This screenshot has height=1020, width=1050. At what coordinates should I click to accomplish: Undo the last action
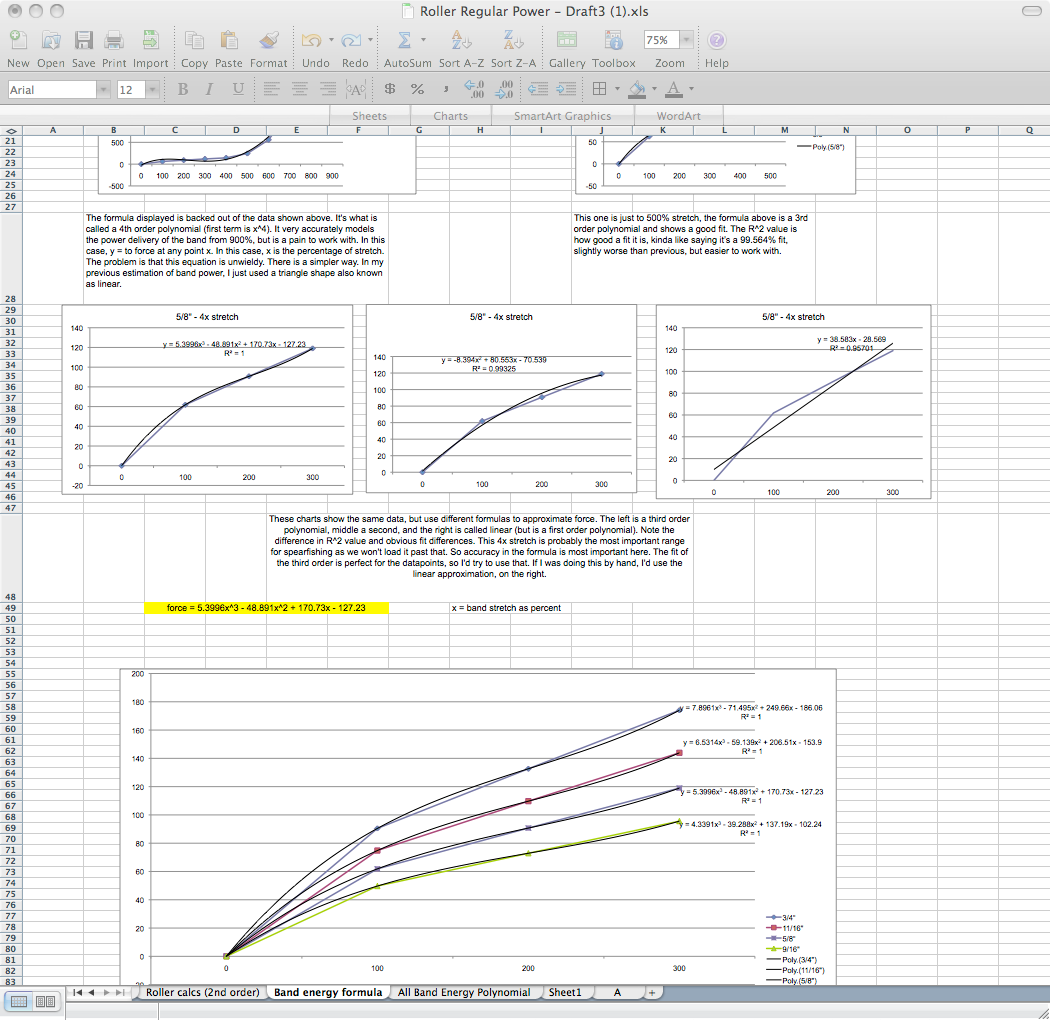tap(311, 41)
